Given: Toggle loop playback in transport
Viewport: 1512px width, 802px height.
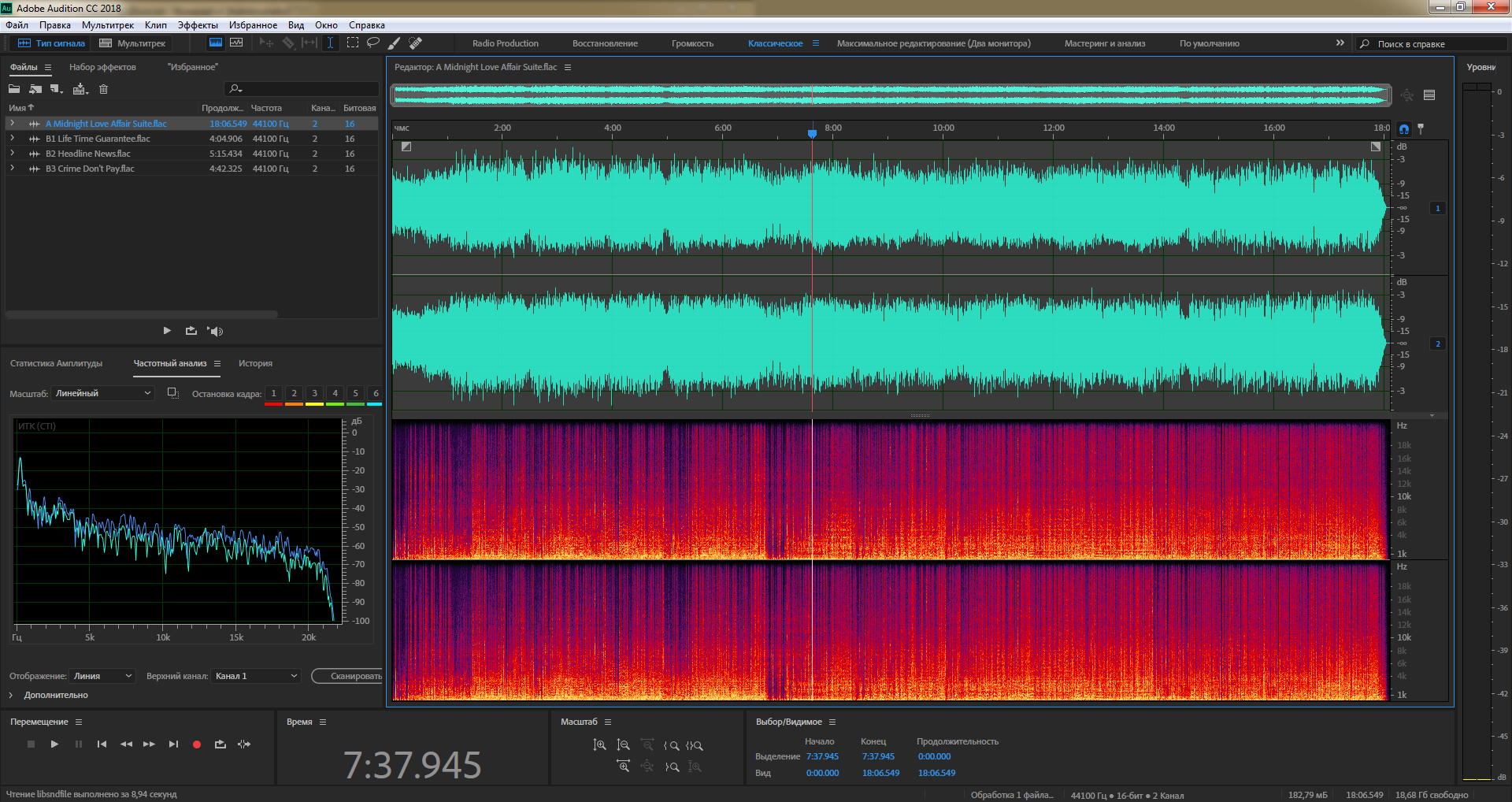Looking at the screenshot, I should click(x=220, y=744).
